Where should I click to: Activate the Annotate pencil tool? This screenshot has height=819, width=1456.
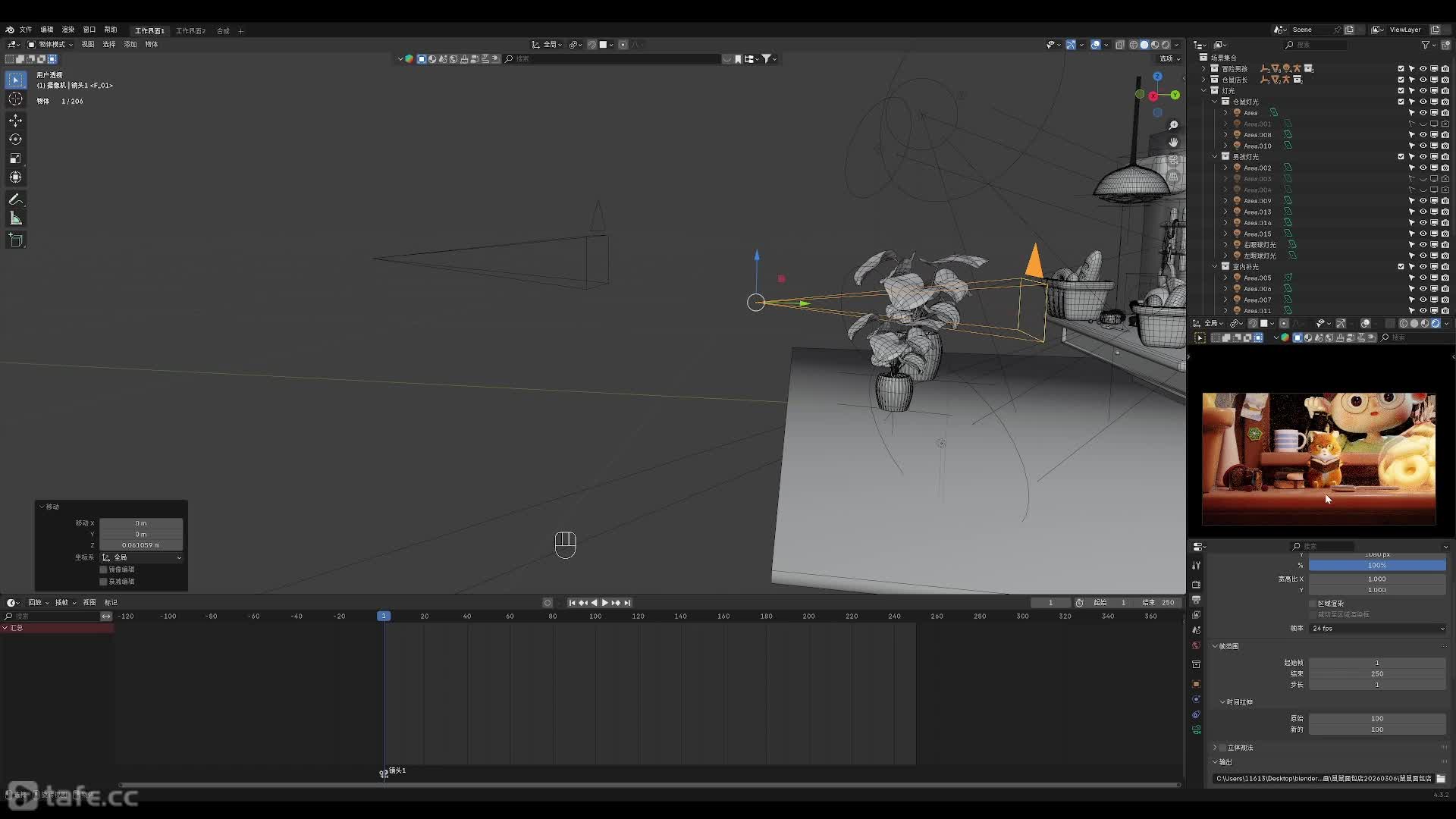[x=15, y=199]
